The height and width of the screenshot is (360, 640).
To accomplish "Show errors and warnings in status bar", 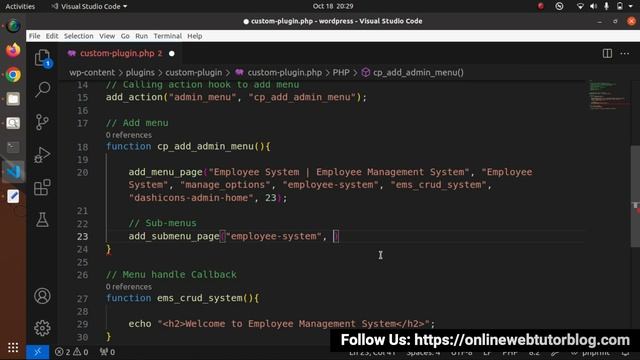I will point(71,352).
